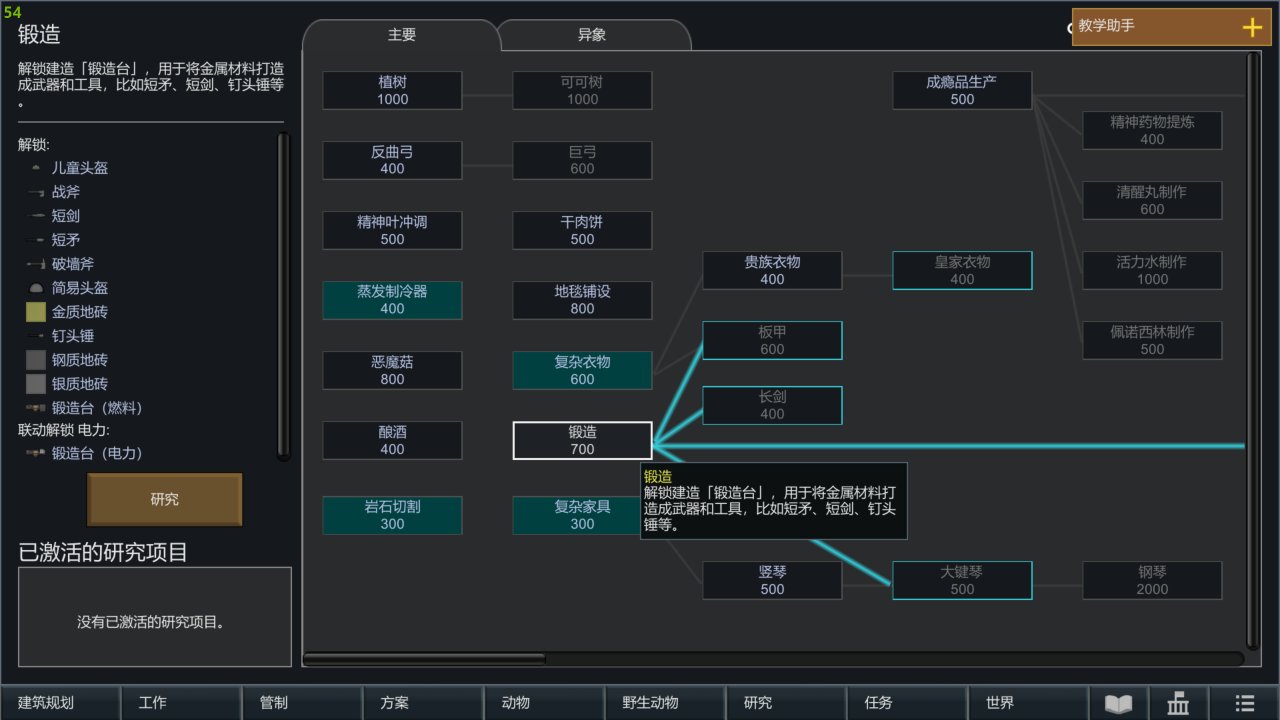Open the 动物 menu

coord(544,703)
